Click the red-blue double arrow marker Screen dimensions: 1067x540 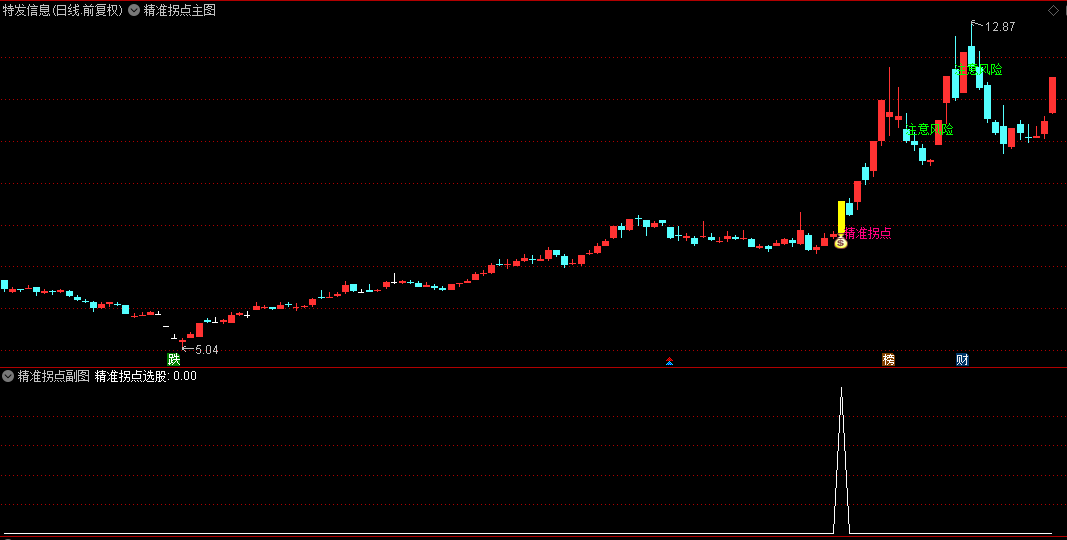pyautogui.click(x=669, y=361)
